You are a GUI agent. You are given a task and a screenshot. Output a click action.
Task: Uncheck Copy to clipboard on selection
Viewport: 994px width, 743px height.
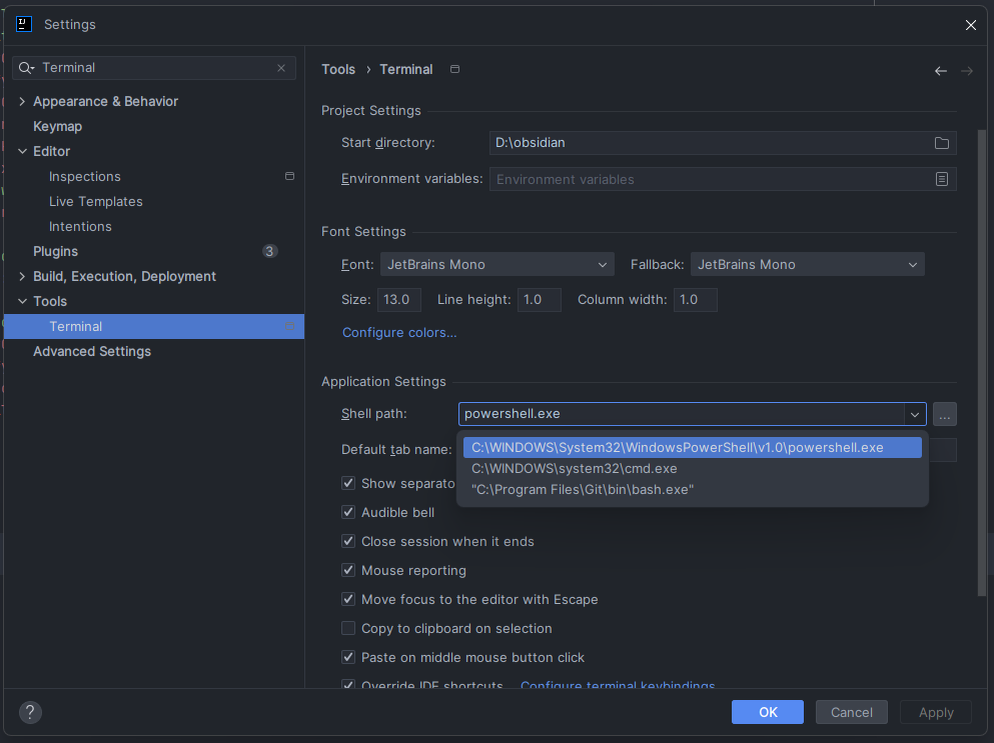pyautogui.click(x=348, y=628)
